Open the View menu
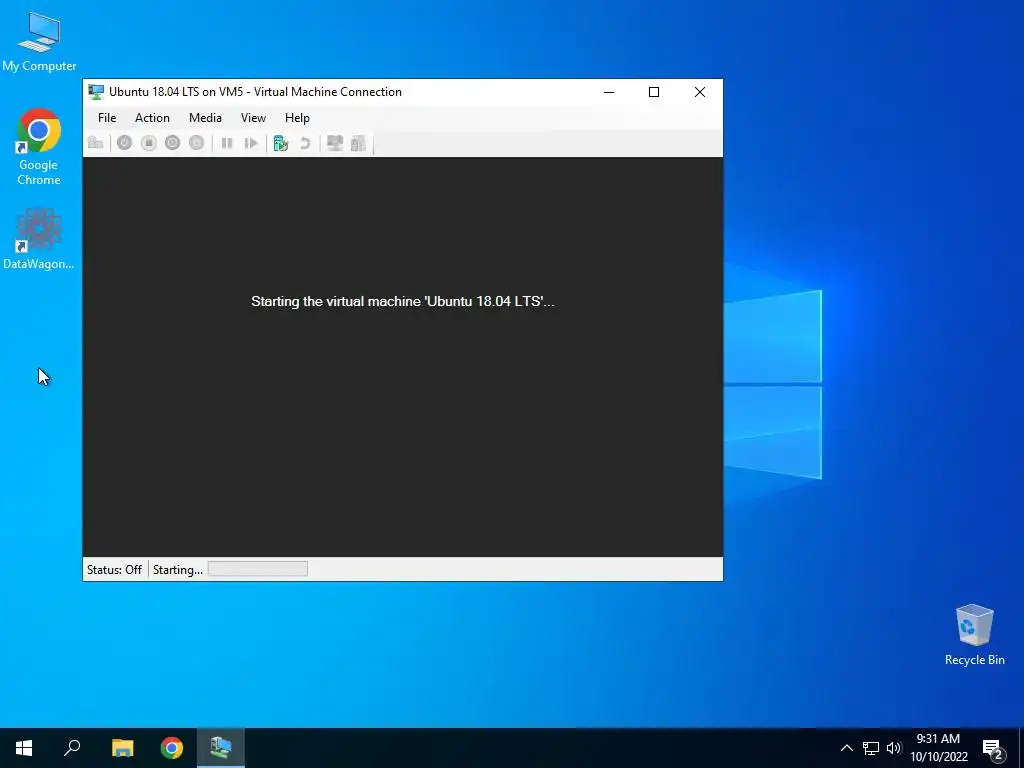The image size is (1024, 768). [x=253, y=118]
